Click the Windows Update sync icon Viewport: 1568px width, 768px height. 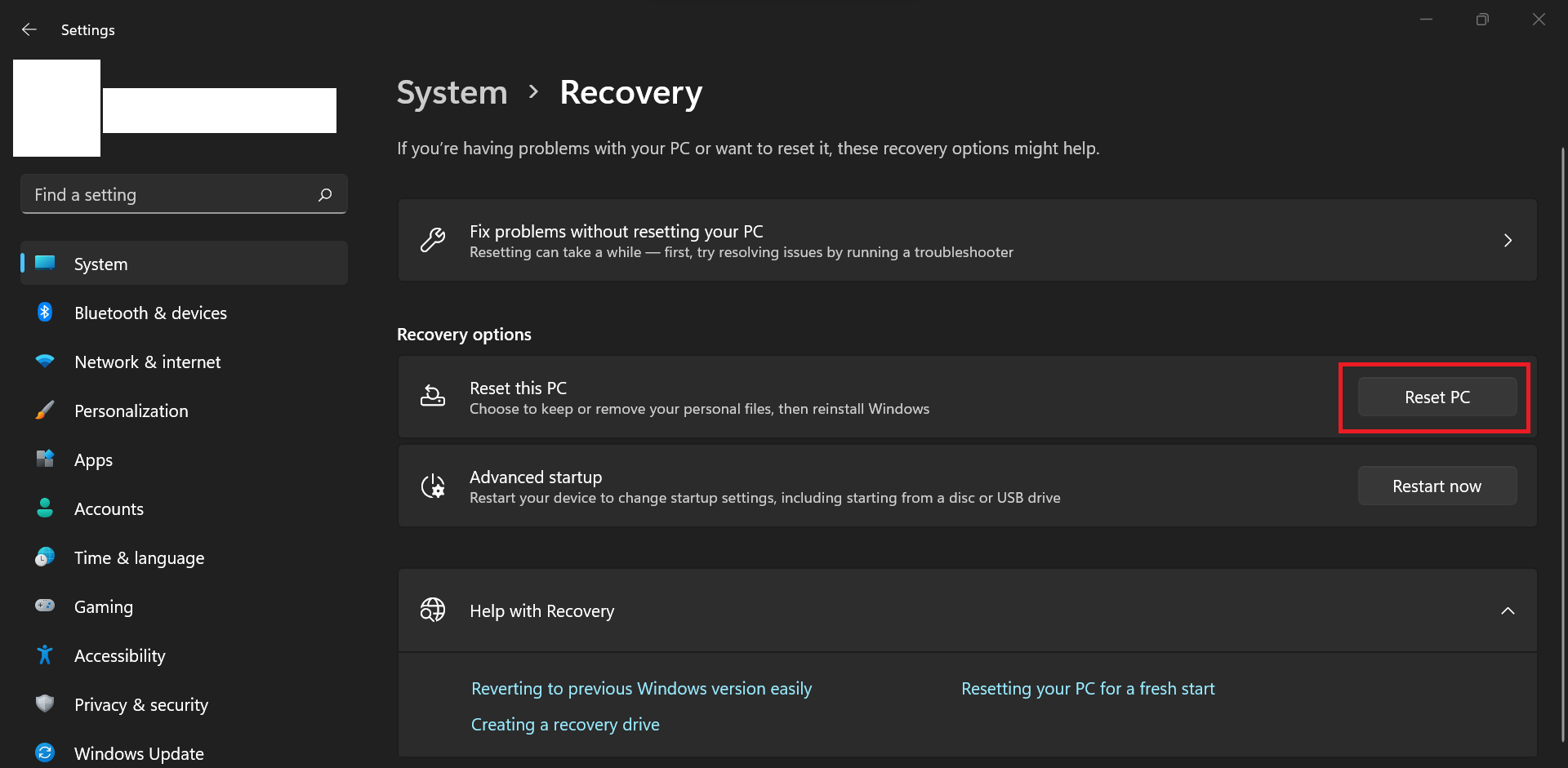coord(45,752)
